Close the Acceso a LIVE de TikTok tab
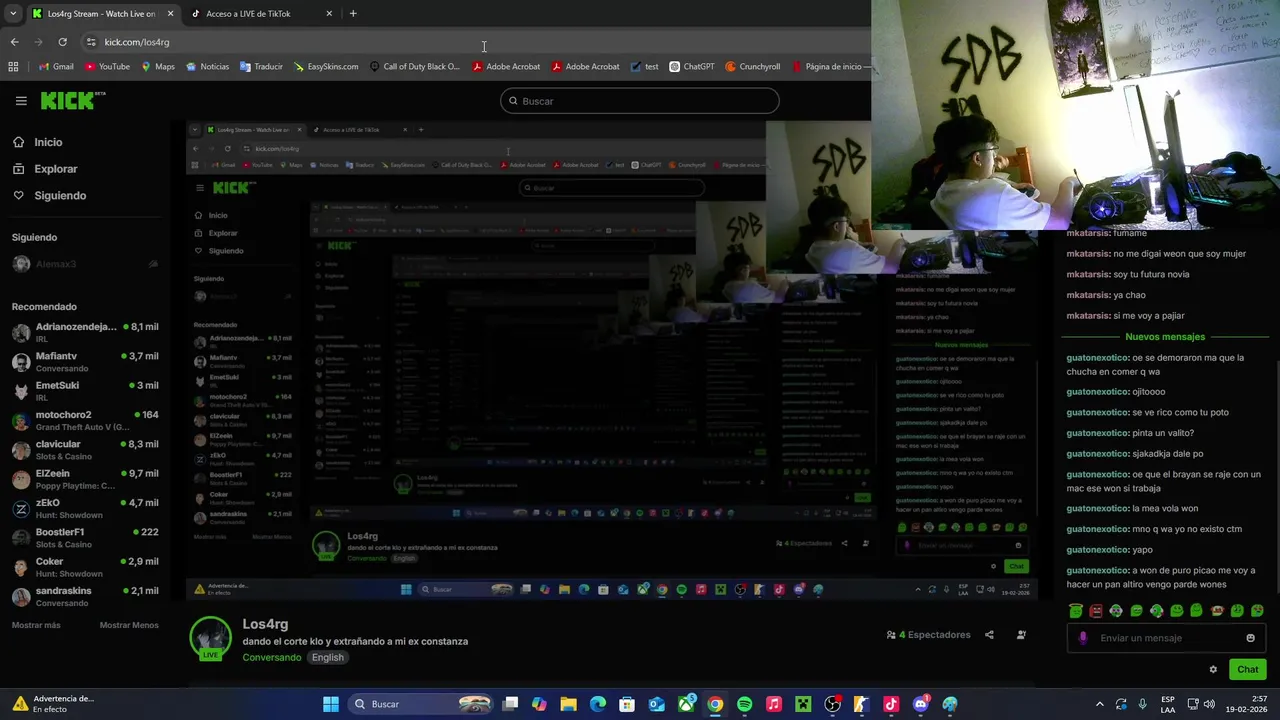Screen dimensions: 1280x720 pos(329,14)
